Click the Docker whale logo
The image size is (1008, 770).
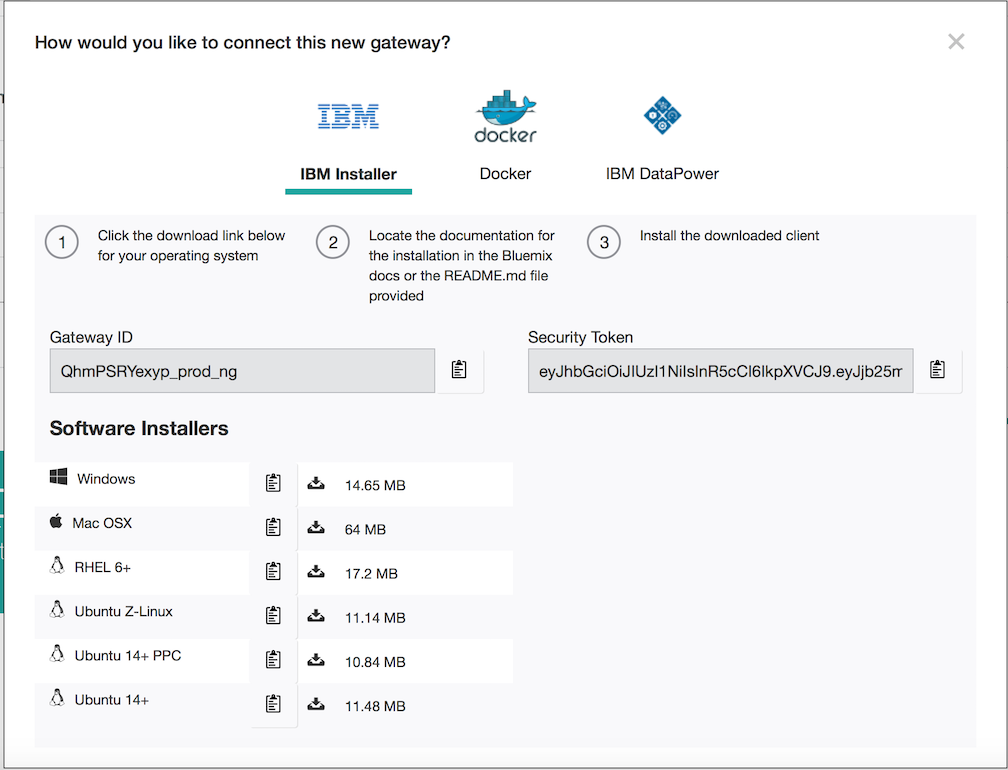coord(505,116)
